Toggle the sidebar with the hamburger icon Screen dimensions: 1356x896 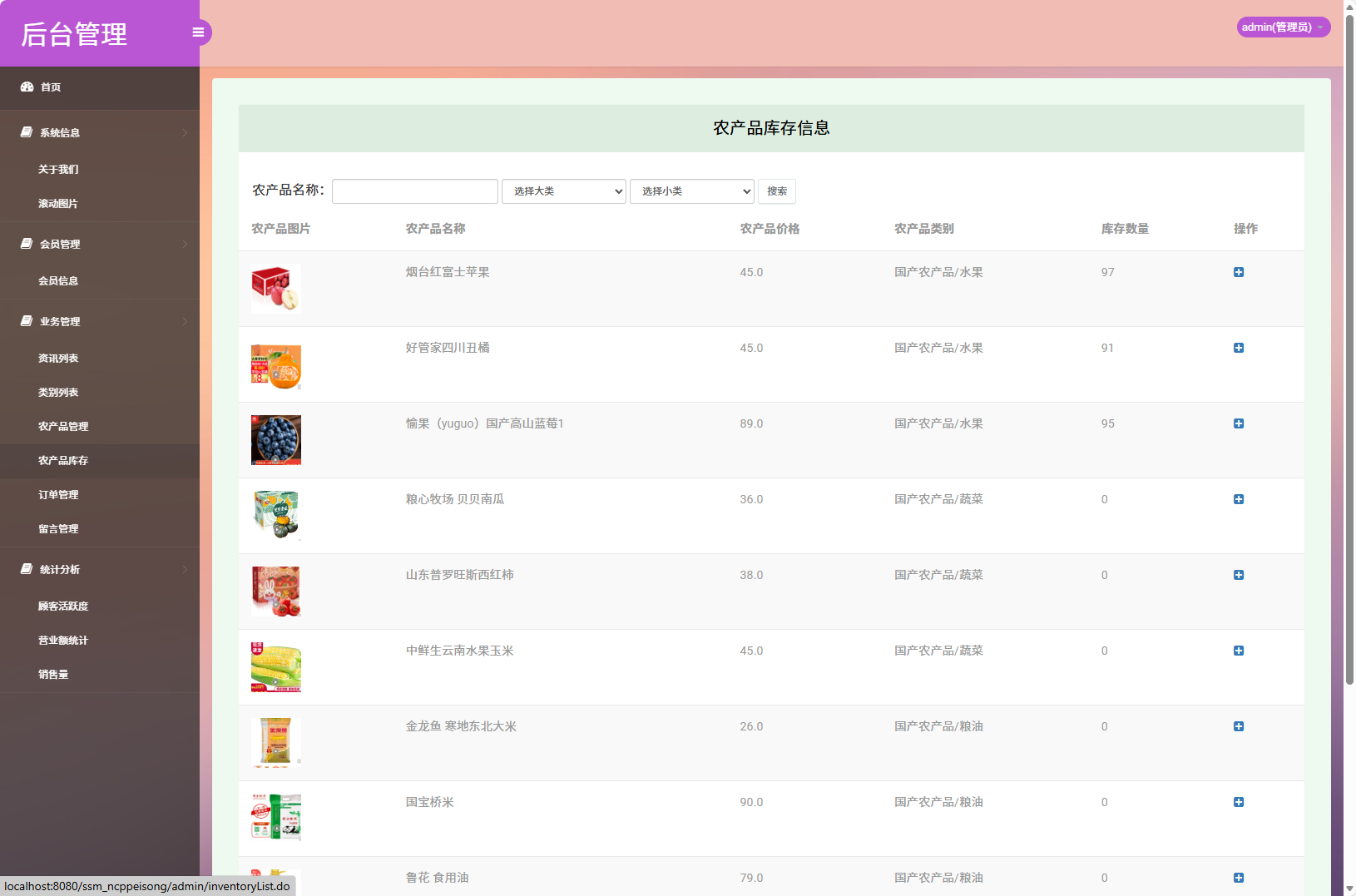[198, 32]
